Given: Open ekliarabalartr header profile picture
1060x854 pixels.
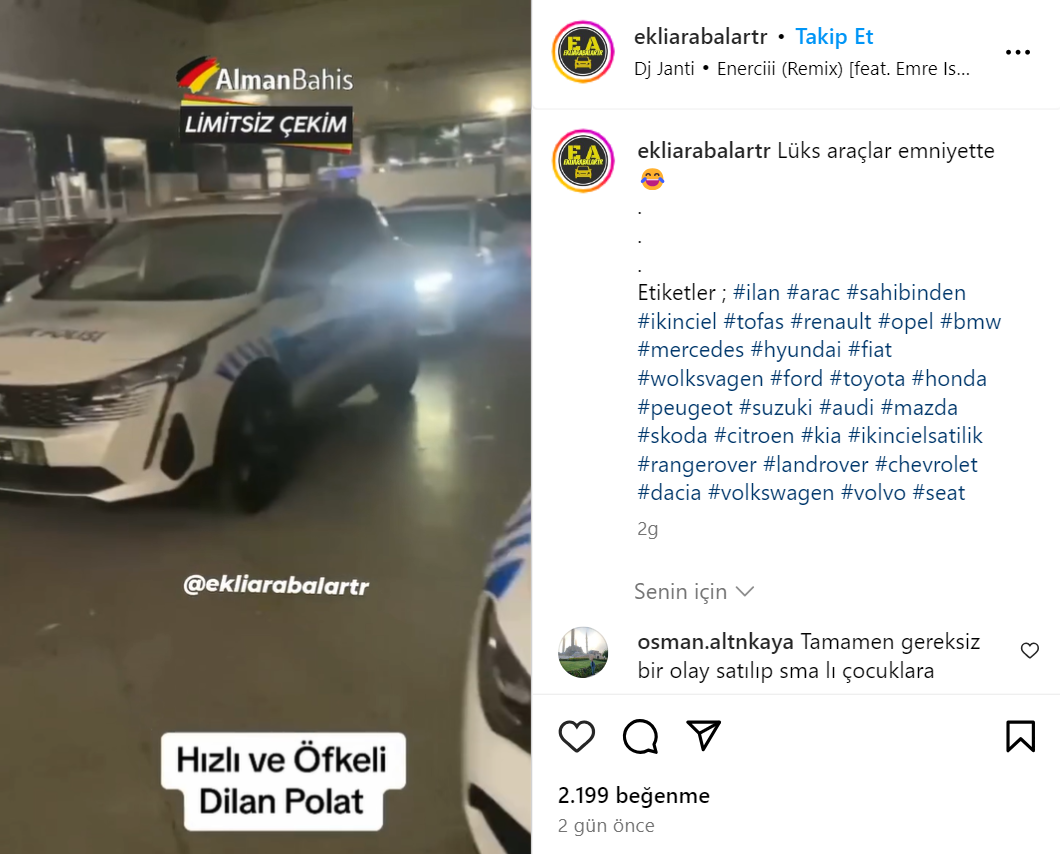Looking at the screenshot, I should click(583, 52).
